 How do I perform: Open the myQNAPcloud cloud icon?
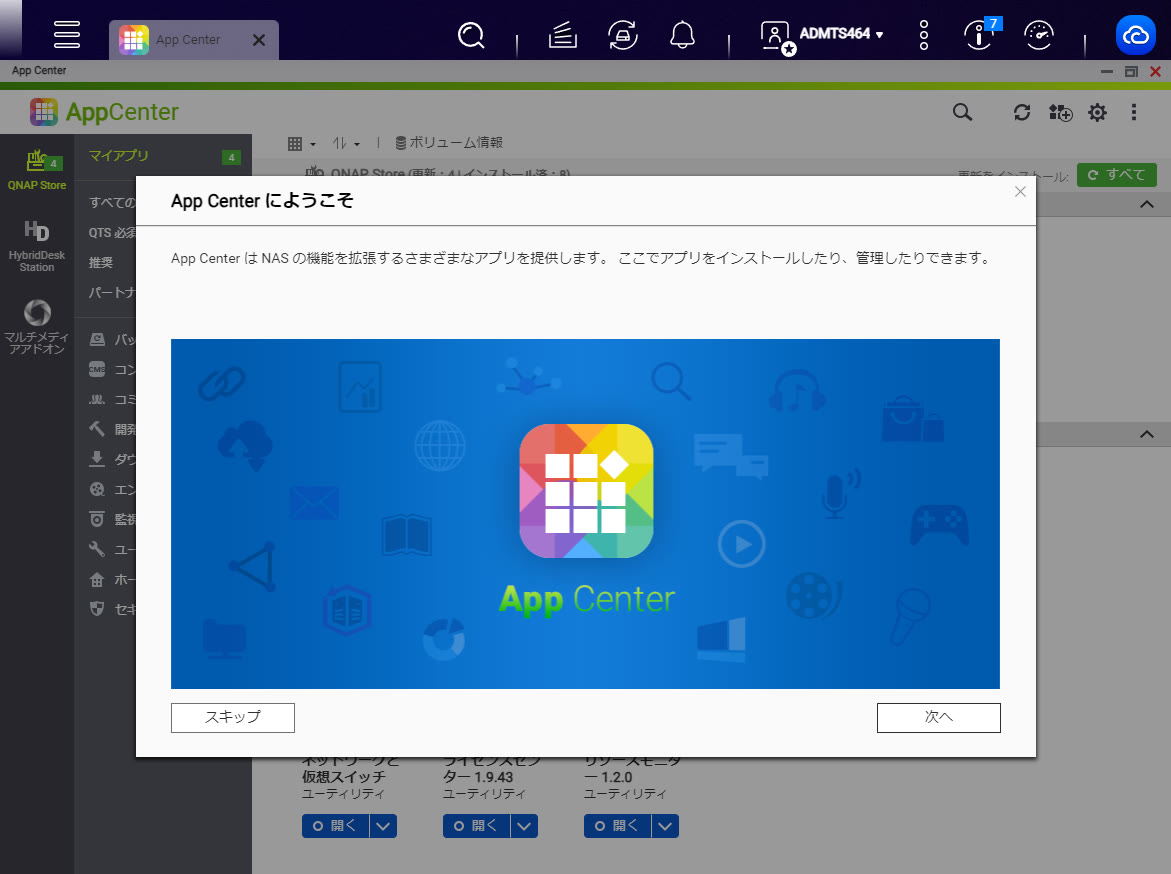tap(1135, 34)
